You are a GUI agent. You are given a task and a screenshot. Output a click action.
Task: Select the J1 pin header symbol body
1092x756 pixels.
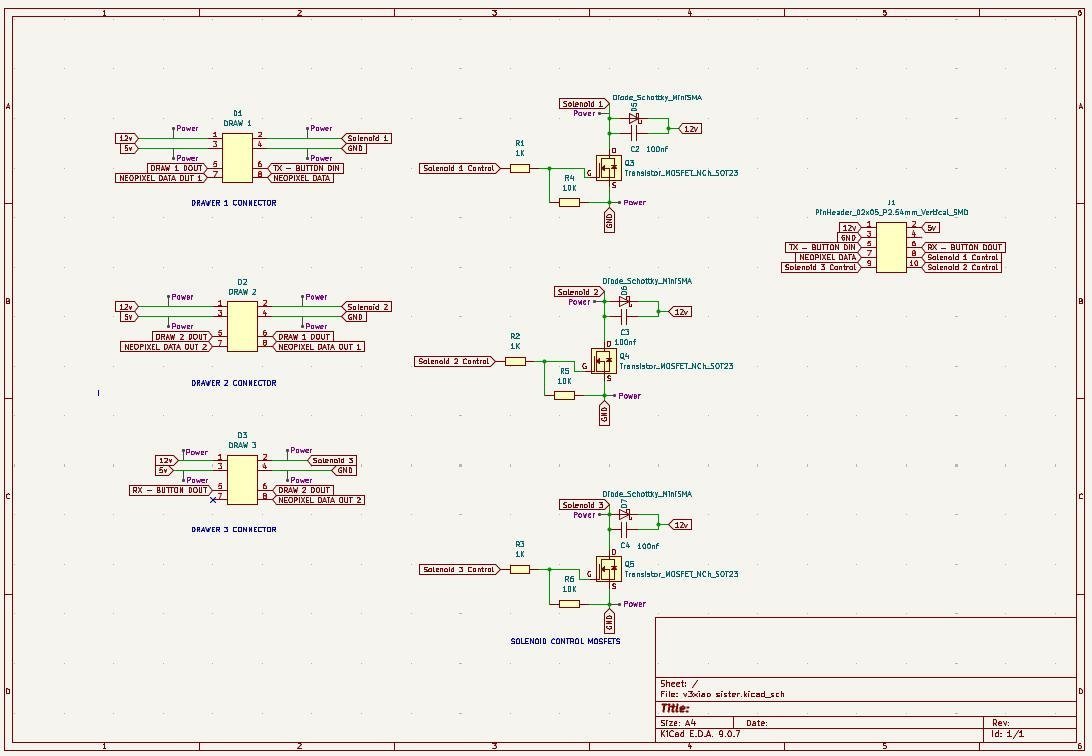coord(891,247)
